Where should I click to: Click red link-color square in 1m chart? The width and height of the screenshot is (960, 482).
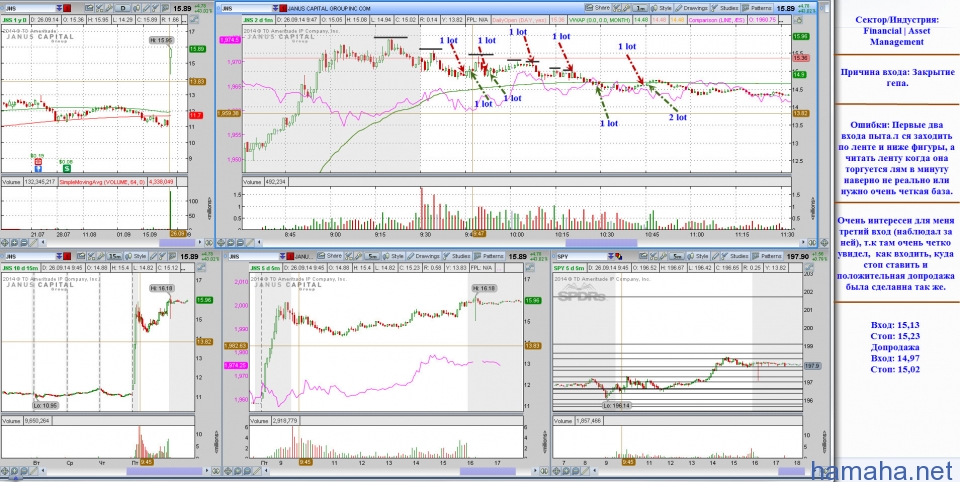(x=283, y=9)
